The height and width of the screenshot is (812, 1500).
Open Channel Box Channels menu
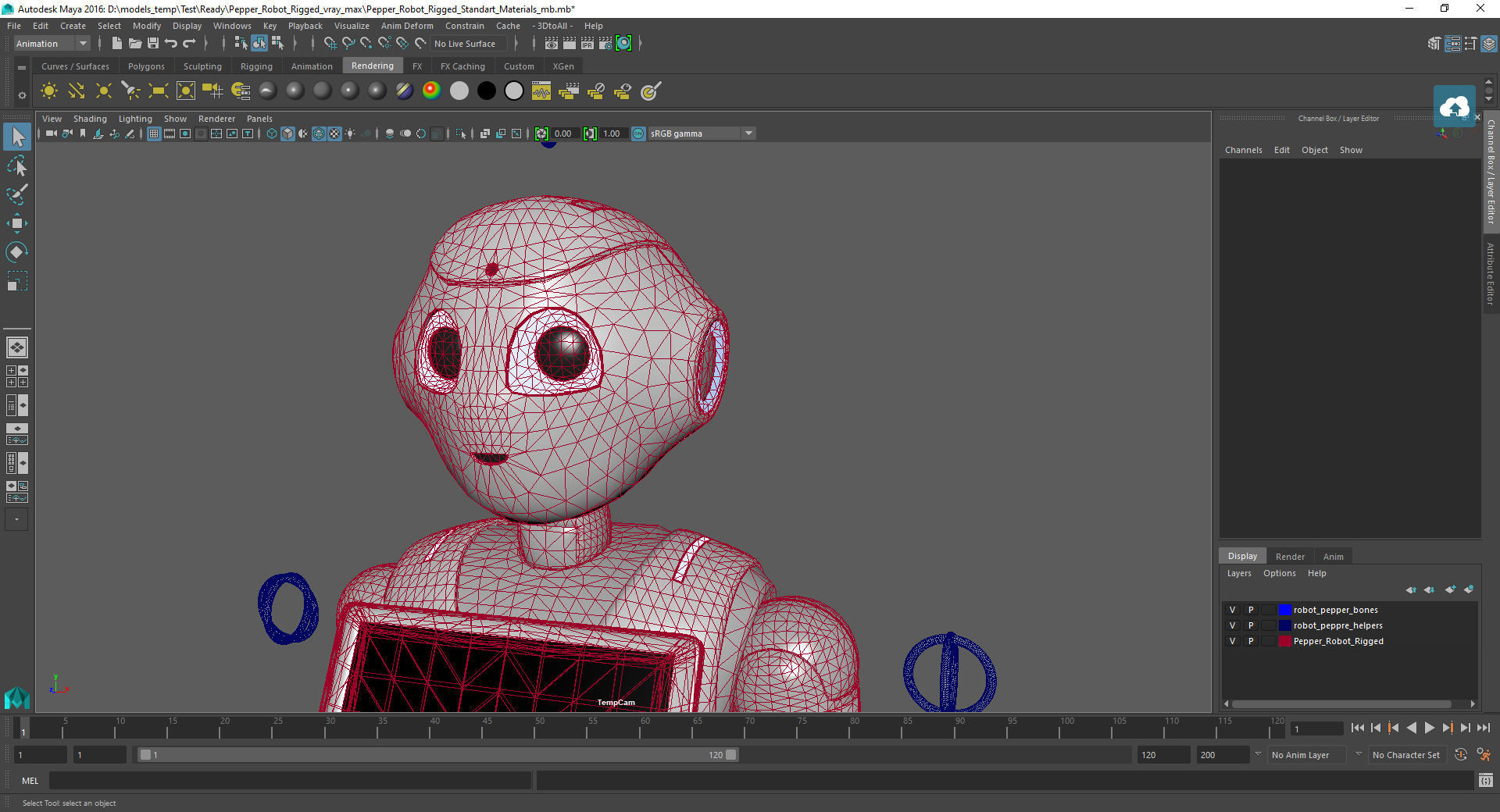click(1243, 150)
